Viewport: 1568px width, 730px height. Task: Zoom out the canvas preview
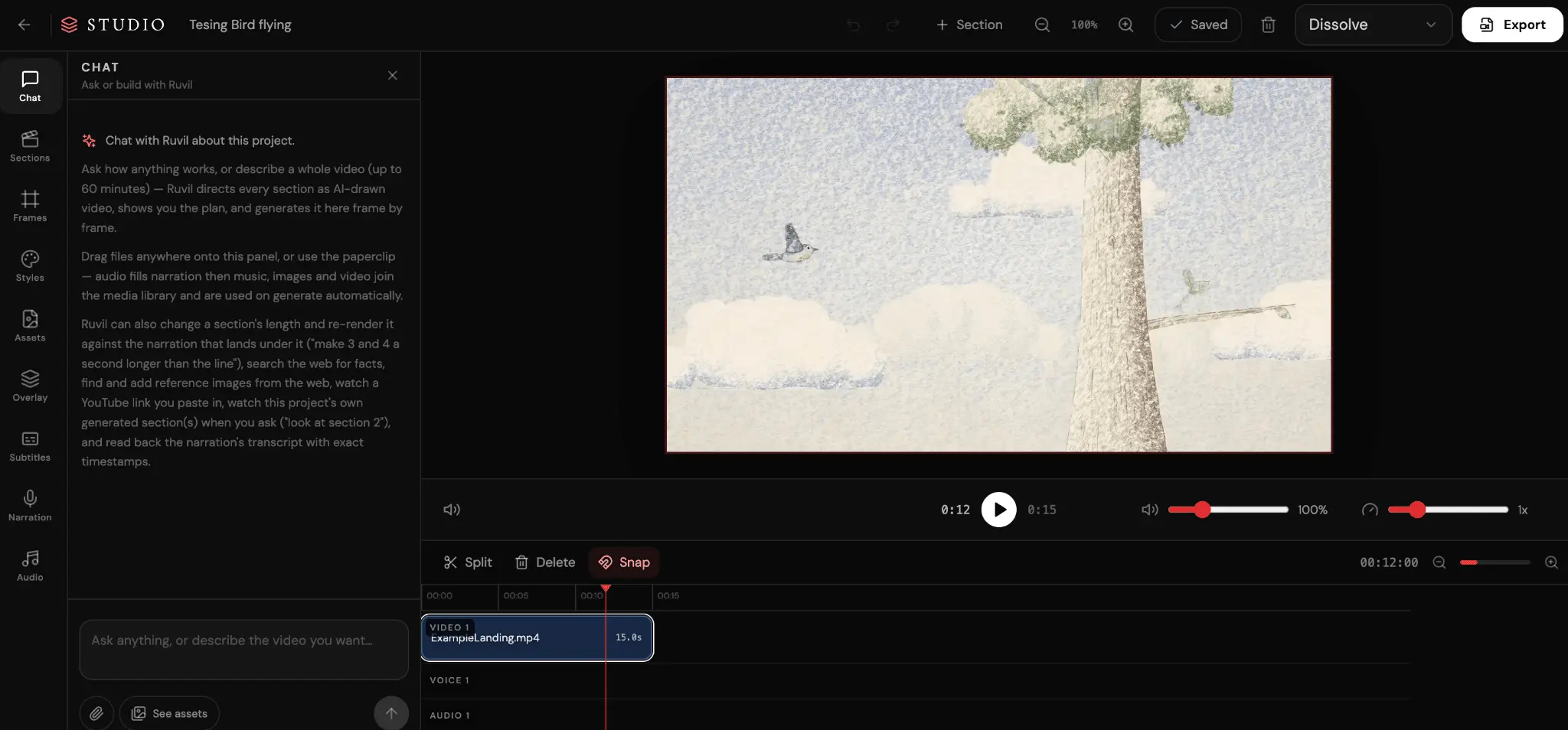1042,24
